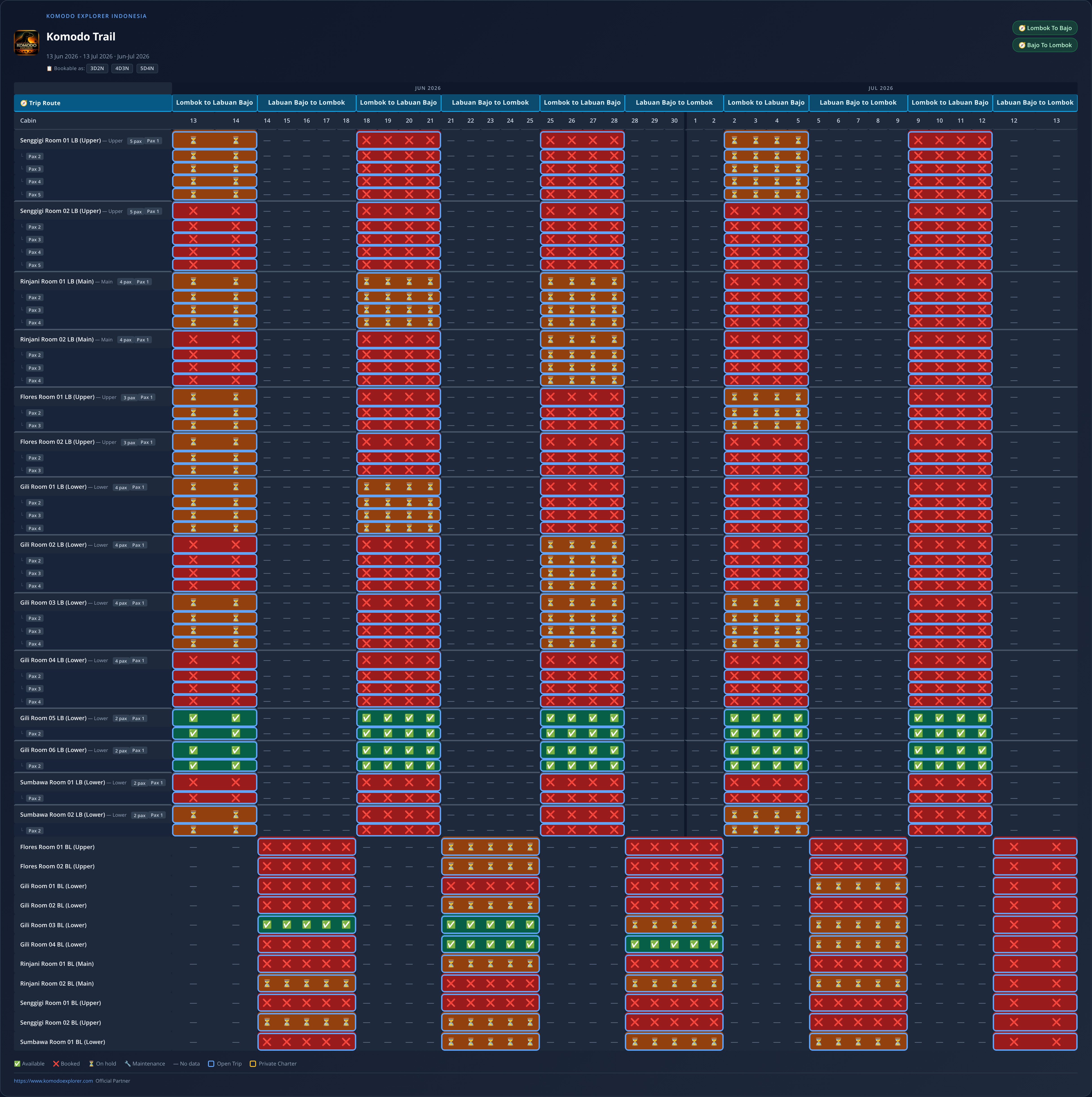Click Rinjani Room 02 BL hourglass on 16 Jun
1092x1097 pixels.
pos(307,983)
